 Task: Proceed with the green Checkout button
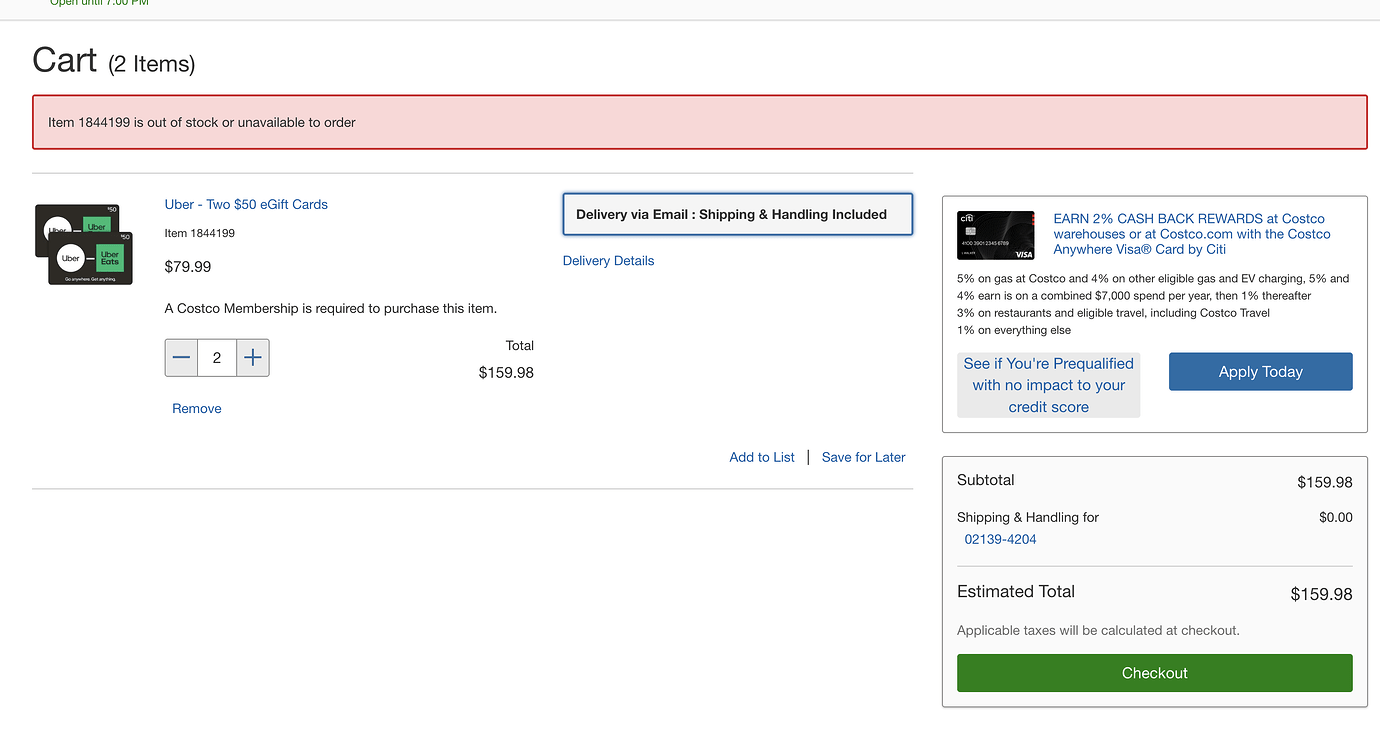tap(1154, 673)
